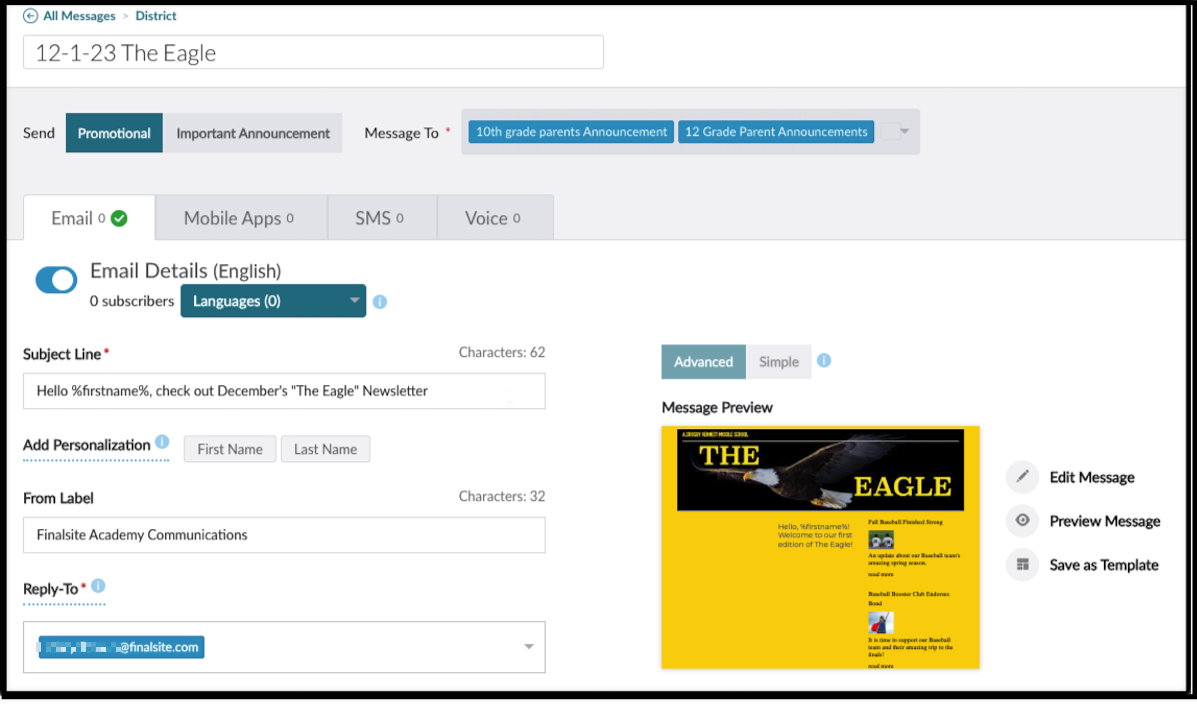
Task: Click the Save as Template icon
Action: pyautogui.click(x=1022, y=565)
